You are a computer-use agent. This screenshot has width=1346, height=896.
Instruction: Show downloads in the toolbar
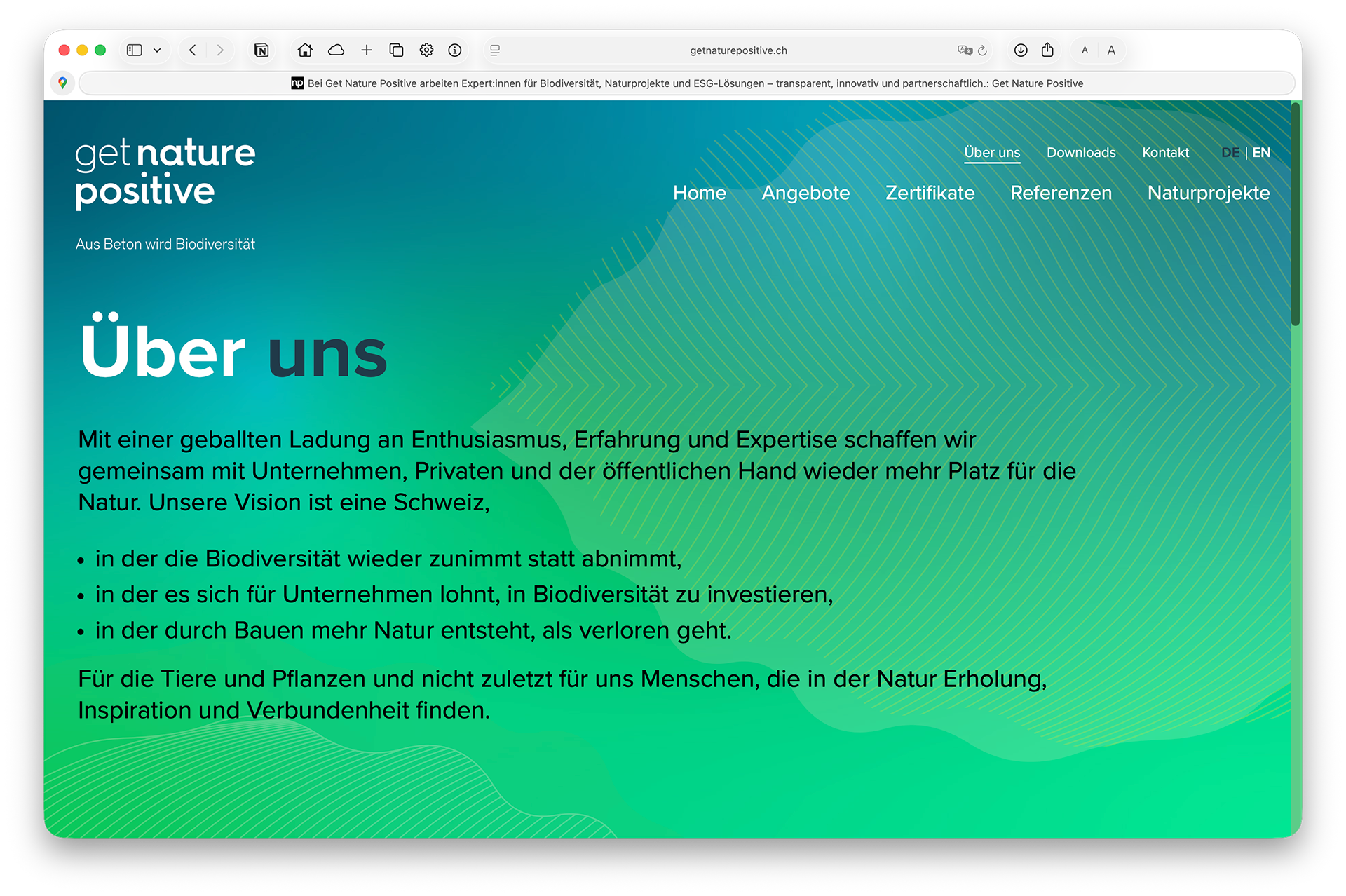point(1021,50)
